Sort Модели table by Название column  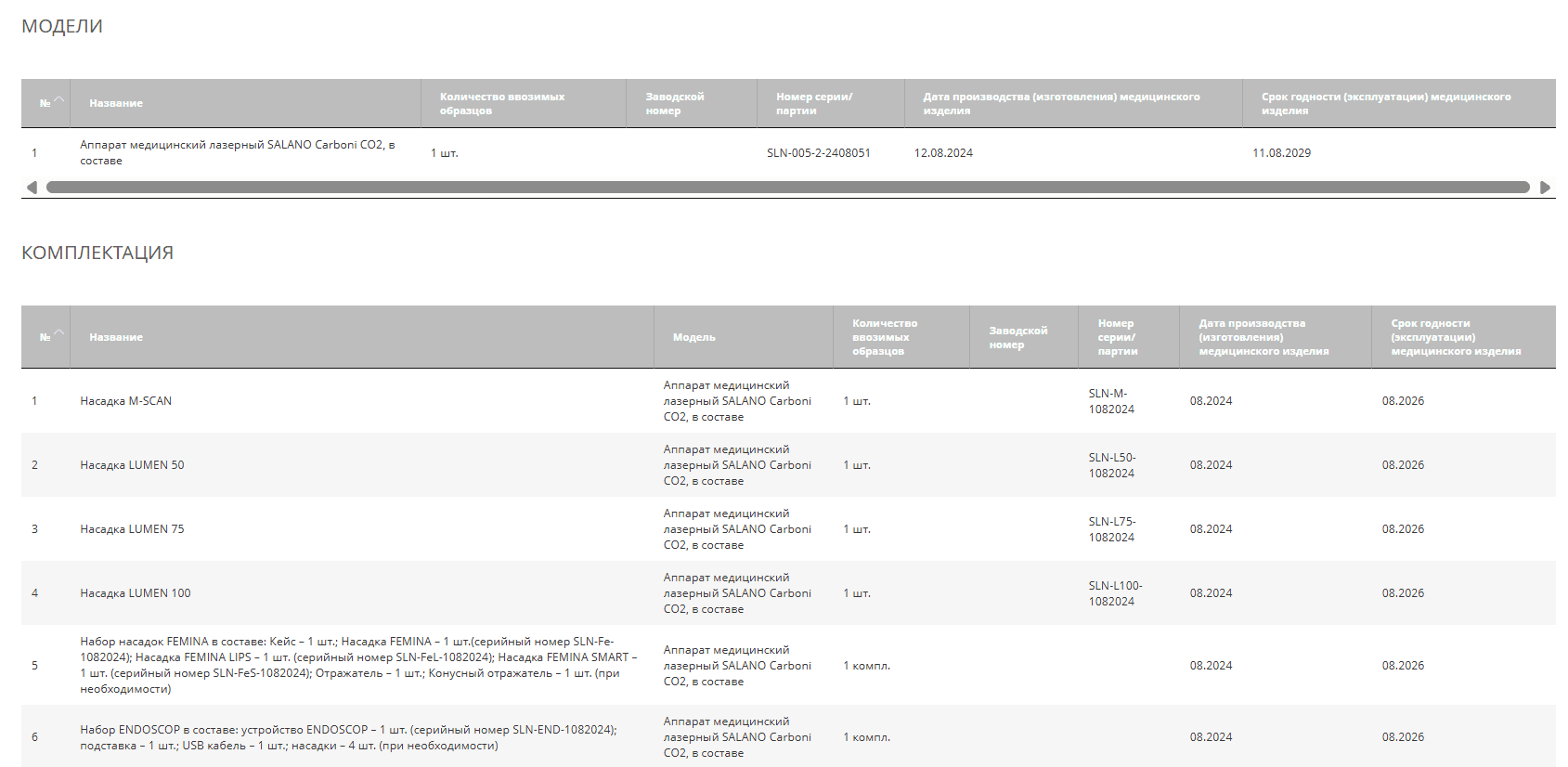pos(116,103)
